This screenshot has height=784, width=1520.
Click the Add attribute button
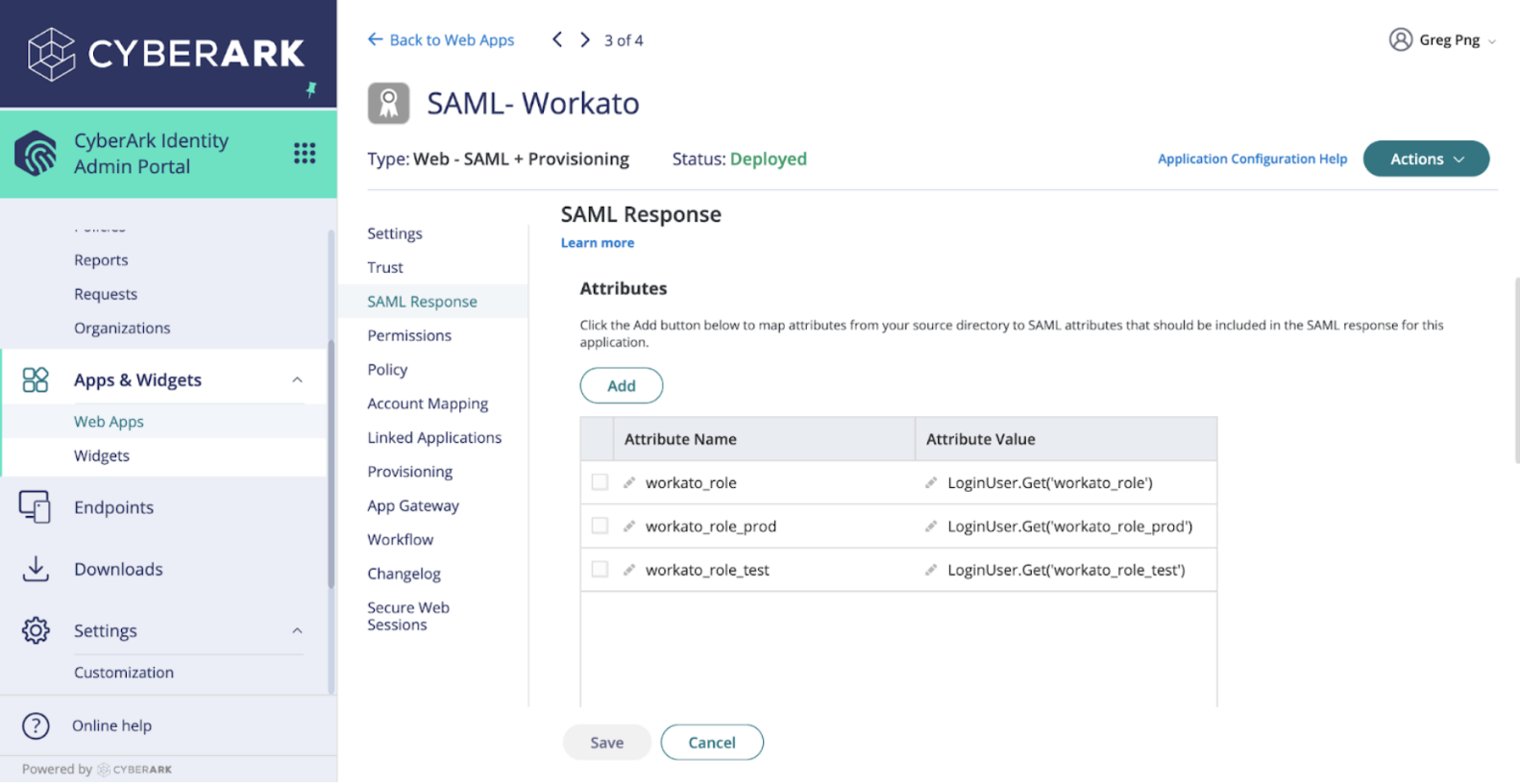coord(621,385)
